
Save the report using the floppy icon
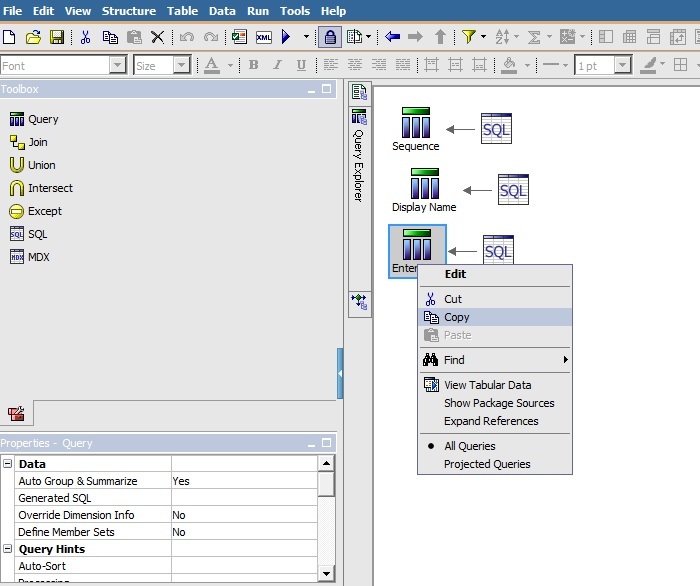[x=57, y=37]
